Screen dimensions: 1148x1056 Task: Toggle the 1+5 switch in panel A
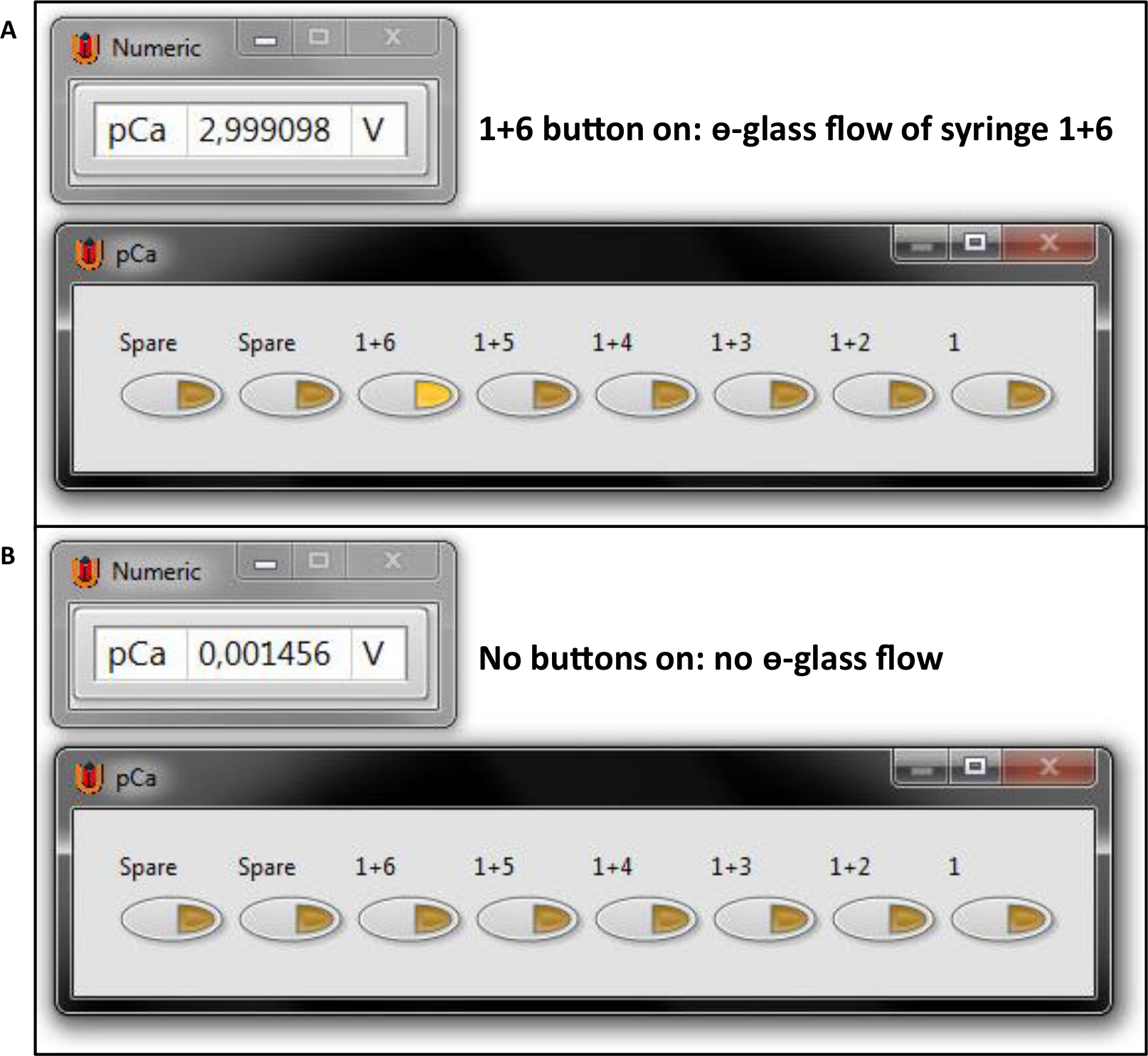click(x=528, y=396)
